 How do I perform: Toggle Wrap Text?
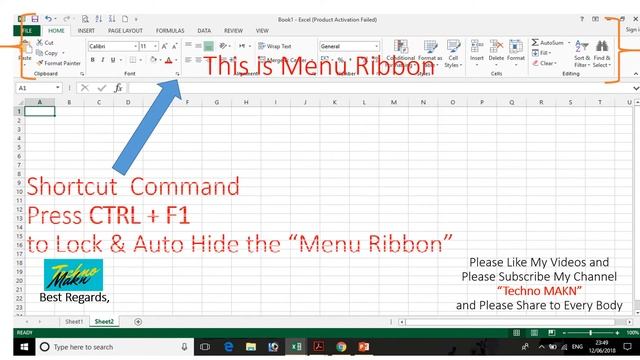pyautogui.click(x=275, y=46)
